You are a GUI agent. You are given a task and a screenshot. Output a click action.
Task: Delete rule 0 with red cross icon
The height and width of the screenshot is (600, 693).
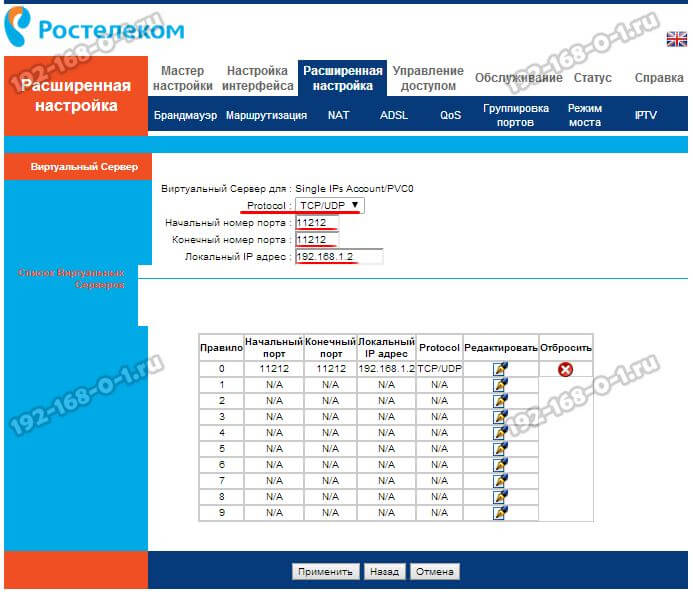(565, 369)
